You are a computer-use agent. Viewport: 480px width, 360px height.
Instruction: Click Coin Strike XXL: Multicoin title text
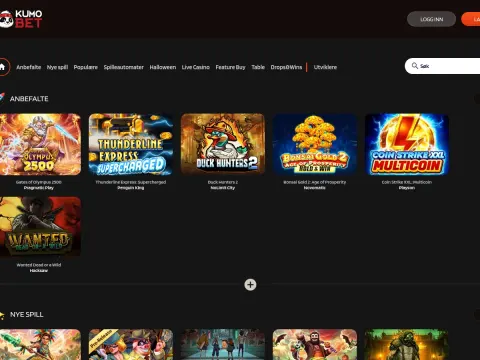(407, 182)
